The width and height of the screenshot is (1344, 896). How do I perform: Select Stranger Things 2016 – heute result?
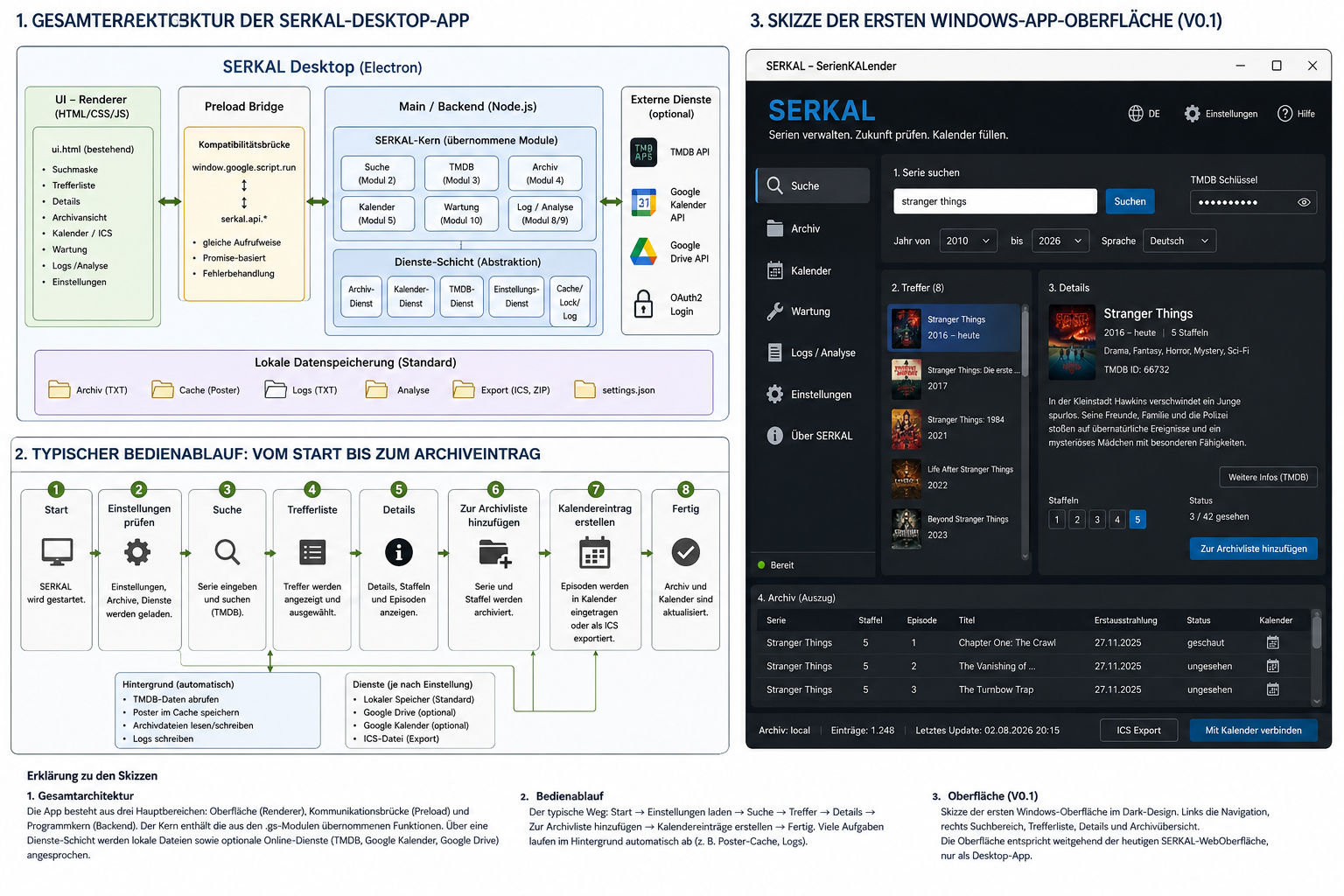tap(954, 328)
